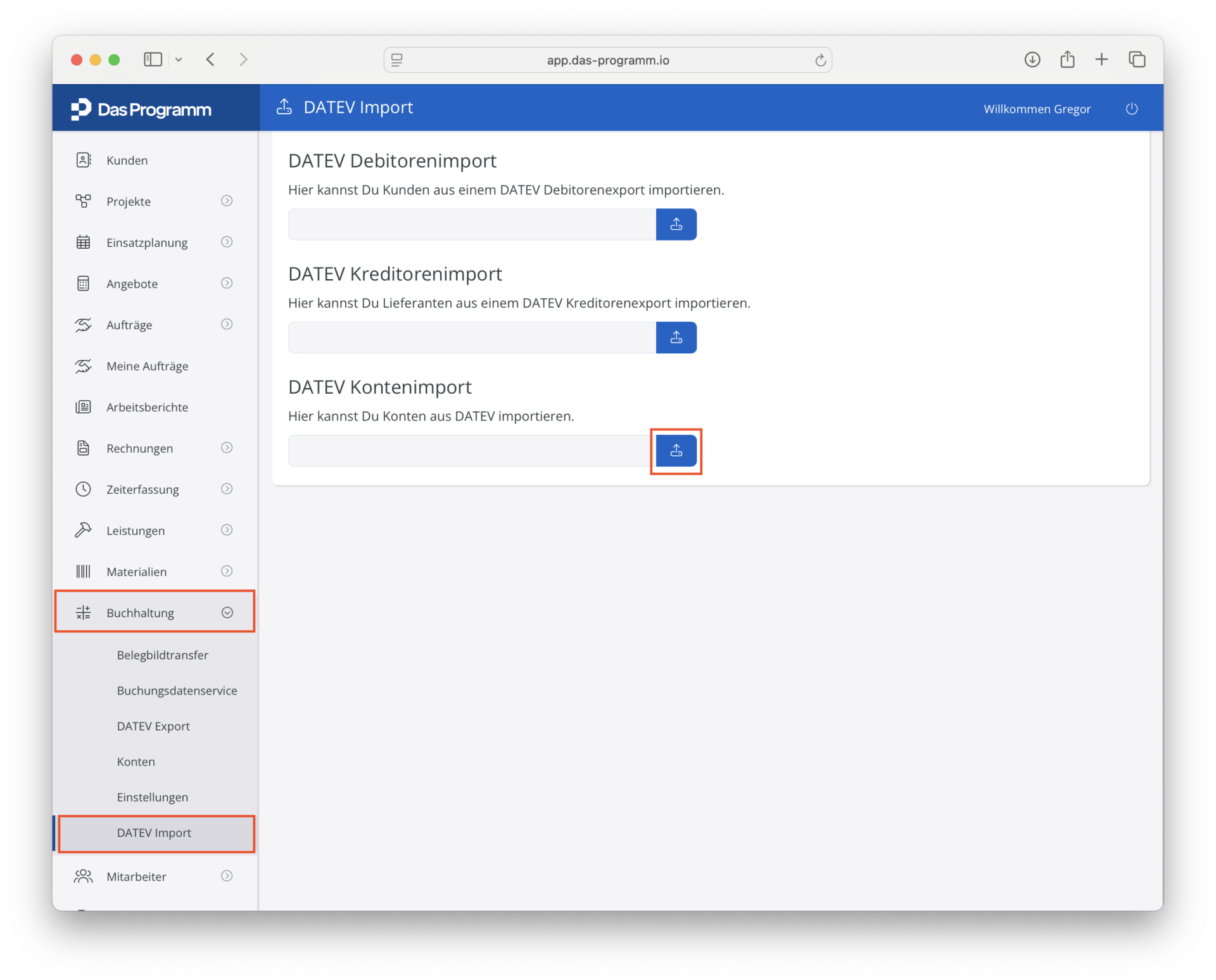Click the Kontenimport upload icon button
The width and height of the screenshot is (1216, 980).
[x=676, y=451]
